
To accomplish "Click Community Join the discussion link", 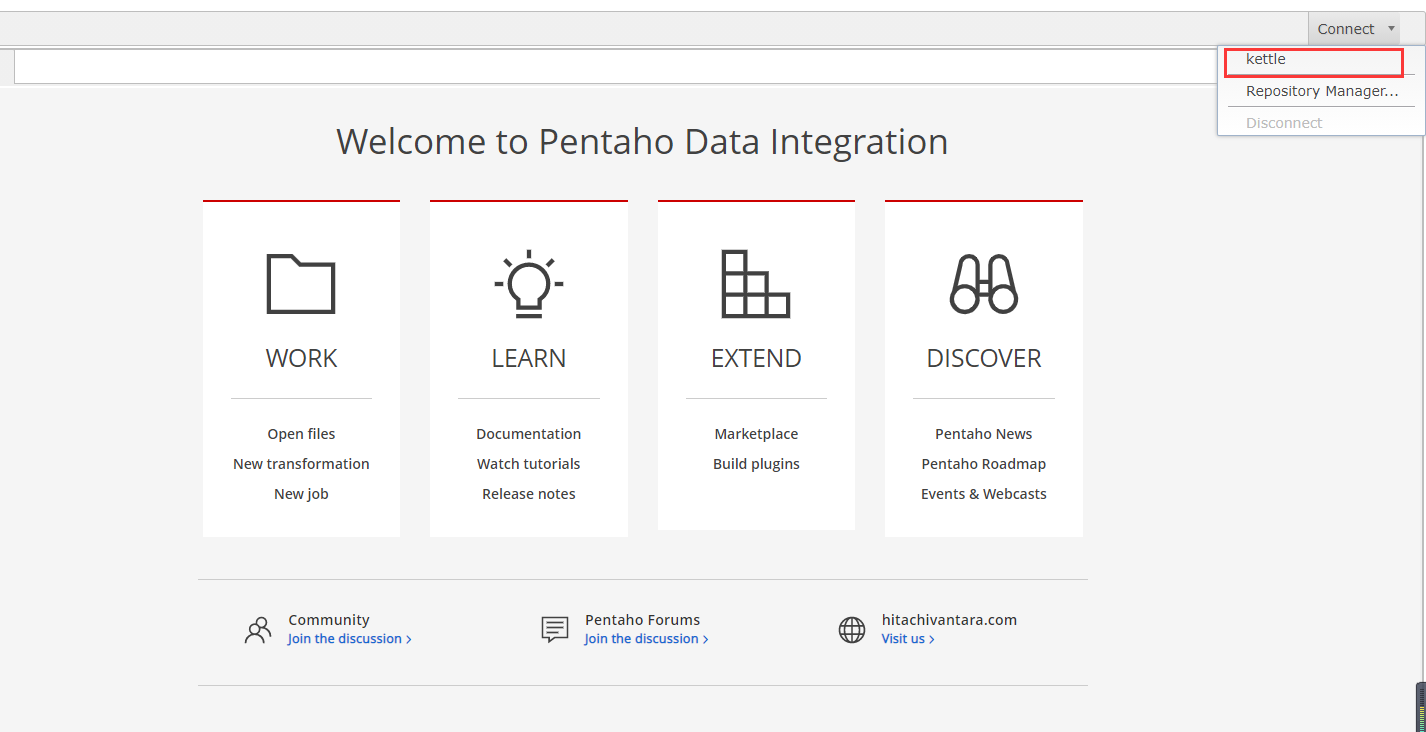I will pos(350,639).
